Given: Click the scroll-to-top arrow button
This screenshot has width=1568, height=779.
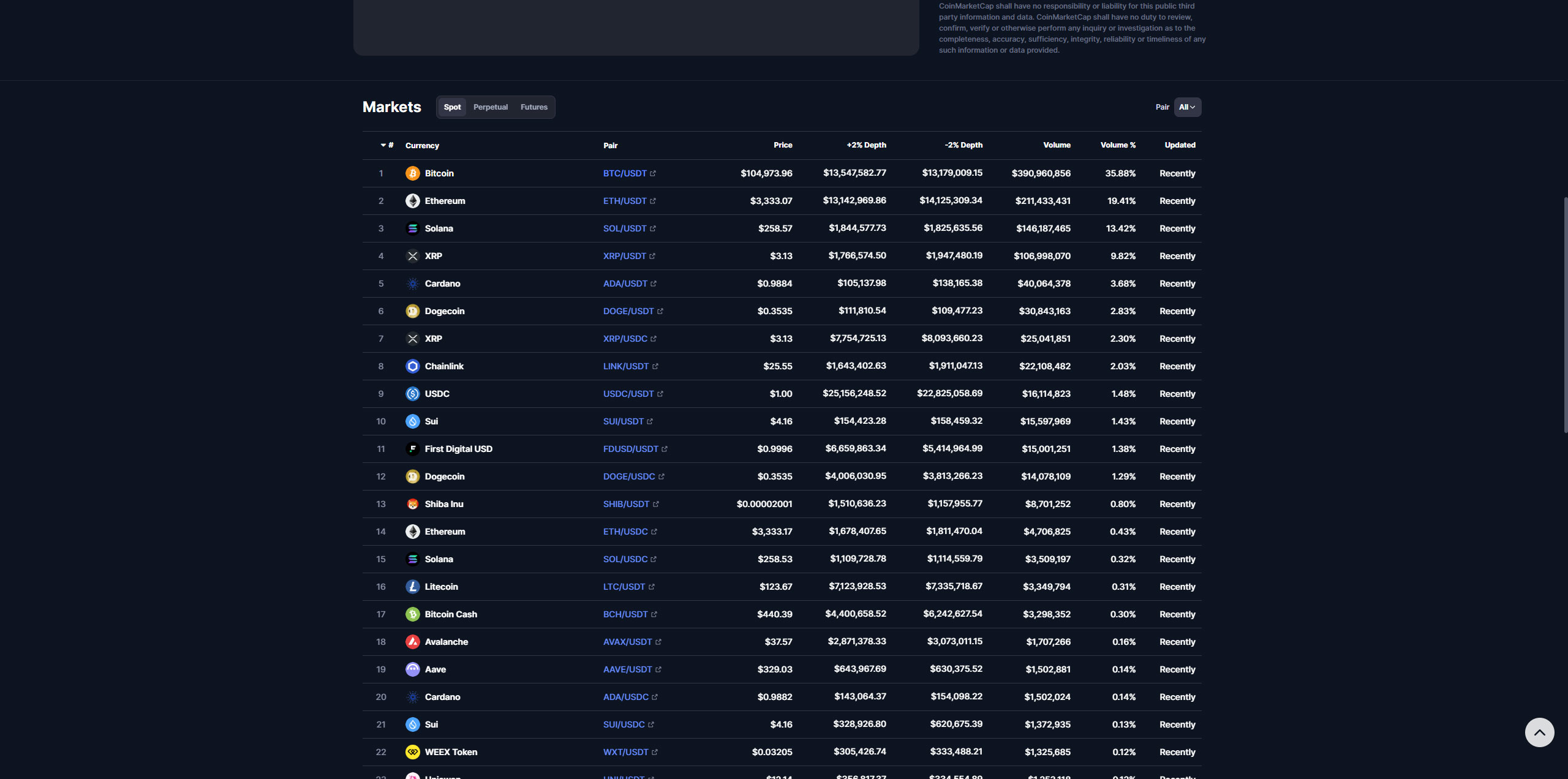Looking at the screenshot, I should 1539,732.
